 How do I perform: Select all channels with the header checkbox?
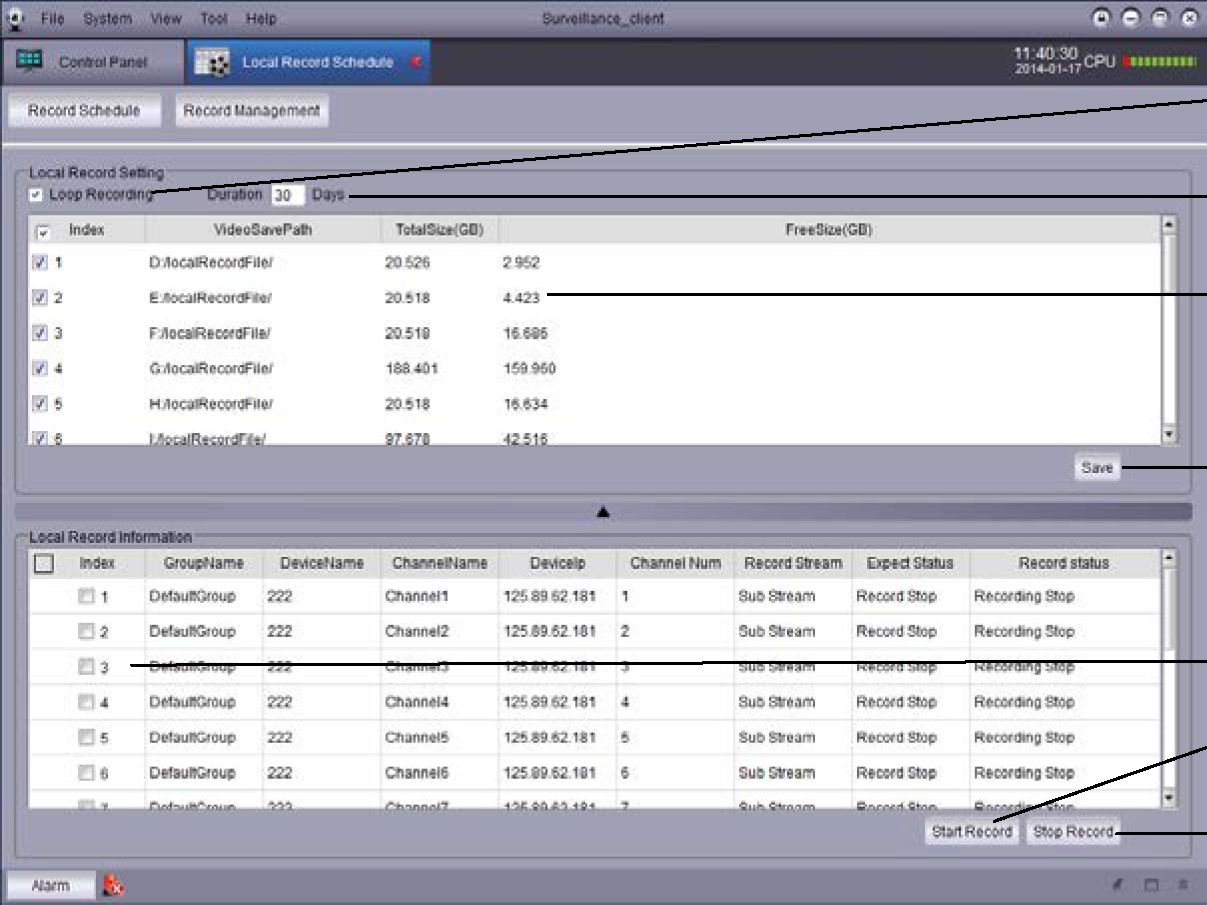pos(44,564)
